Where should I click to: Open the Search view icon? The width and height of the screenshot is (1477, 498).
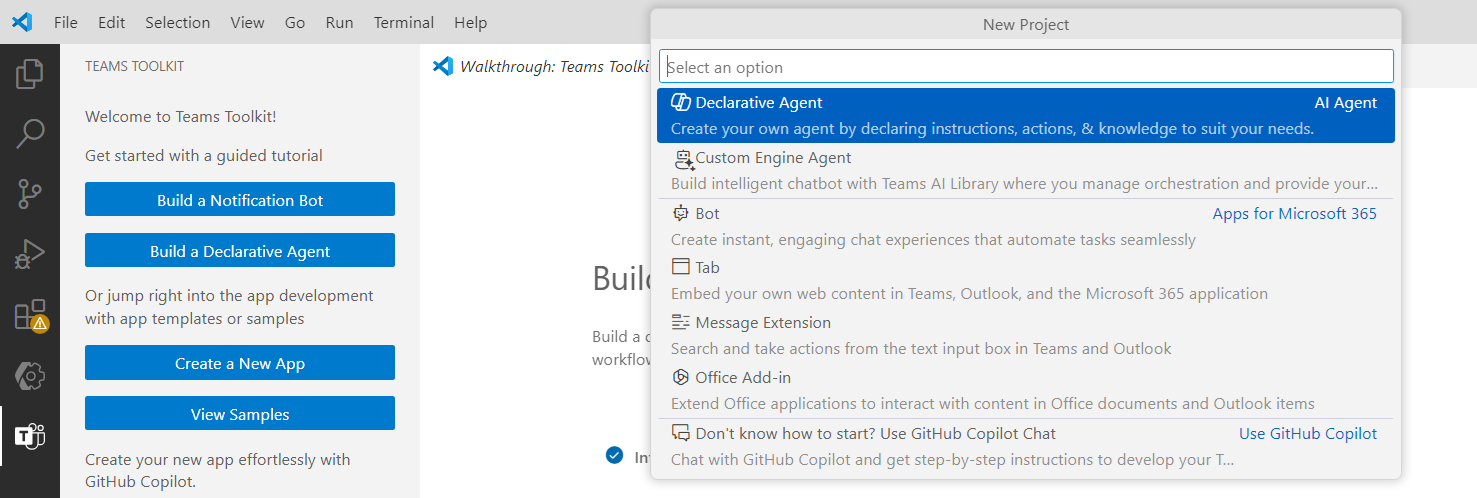30,134
